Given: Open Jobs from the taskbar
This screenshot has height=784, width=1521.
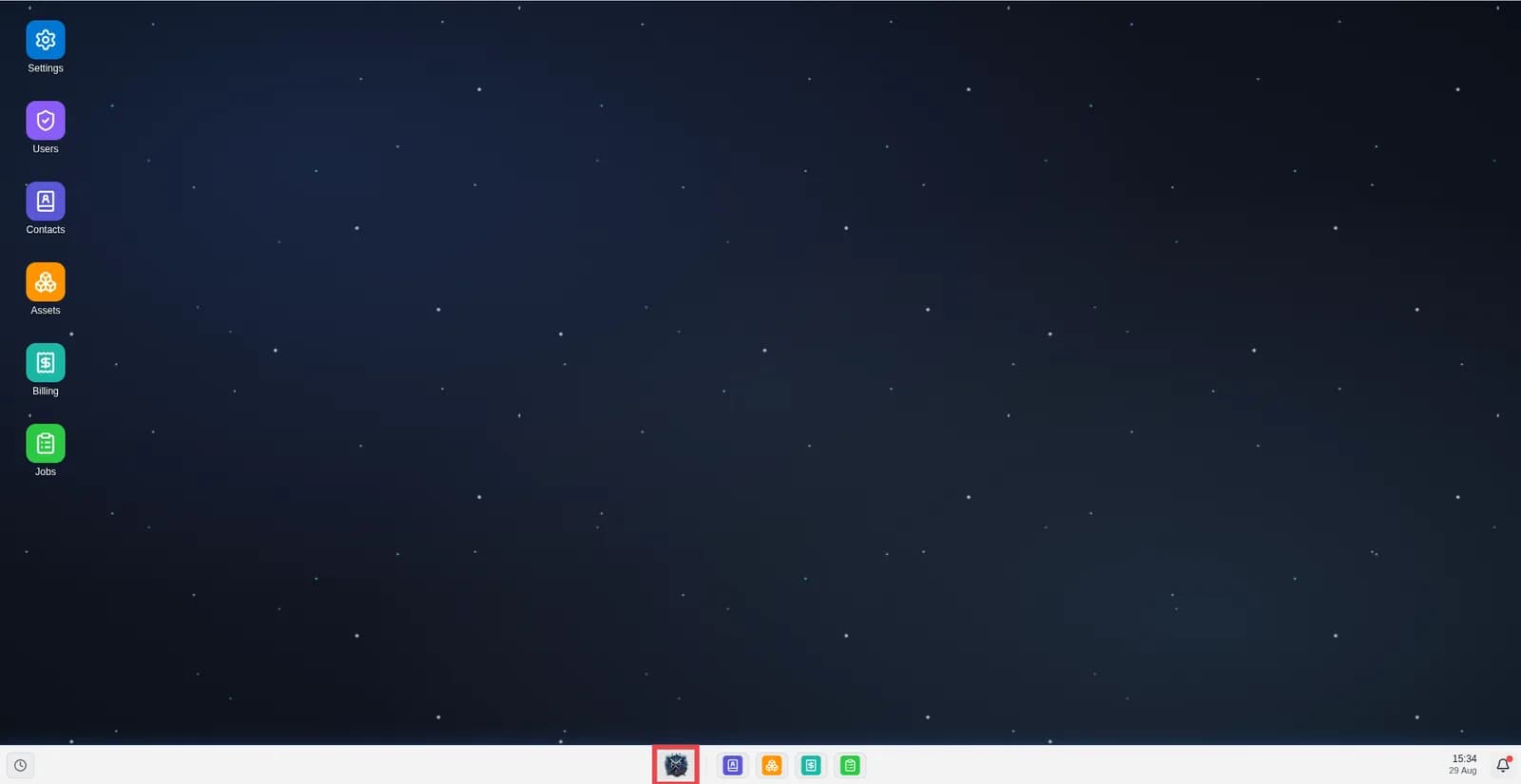Looking at the screenshot, I should [850, 765].
